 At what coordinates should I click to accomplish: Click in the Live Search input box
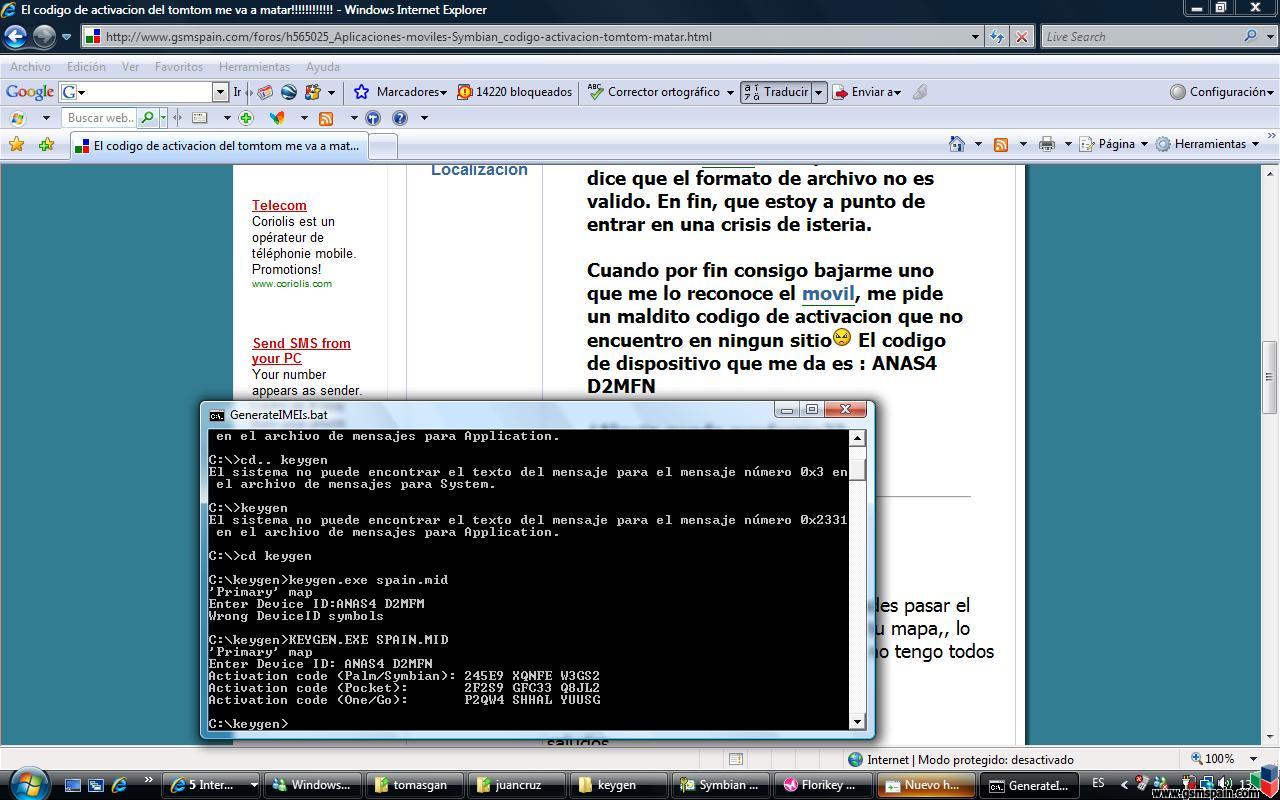(x=1140, y=37)
